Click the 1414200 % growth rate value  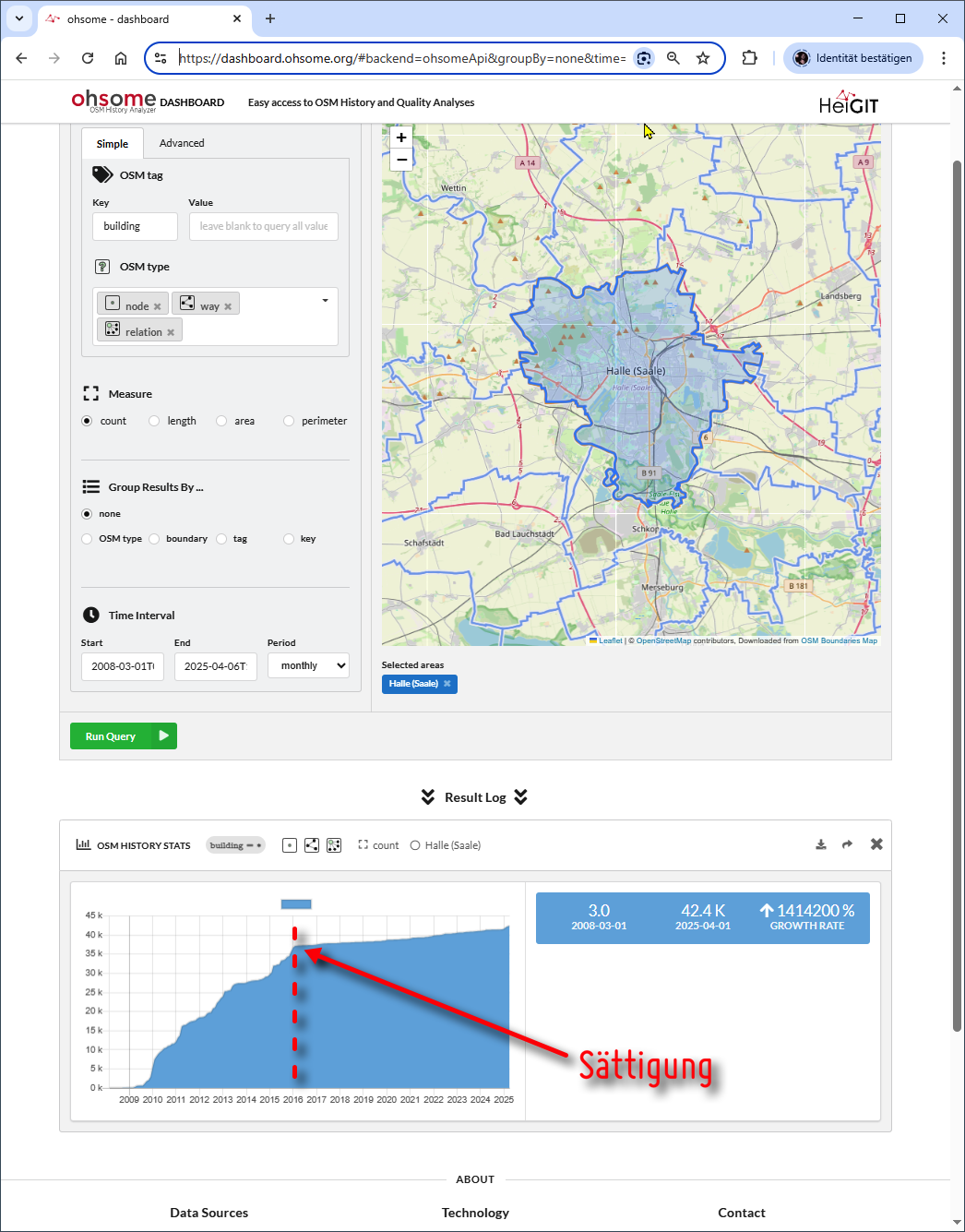pos(807,911)
